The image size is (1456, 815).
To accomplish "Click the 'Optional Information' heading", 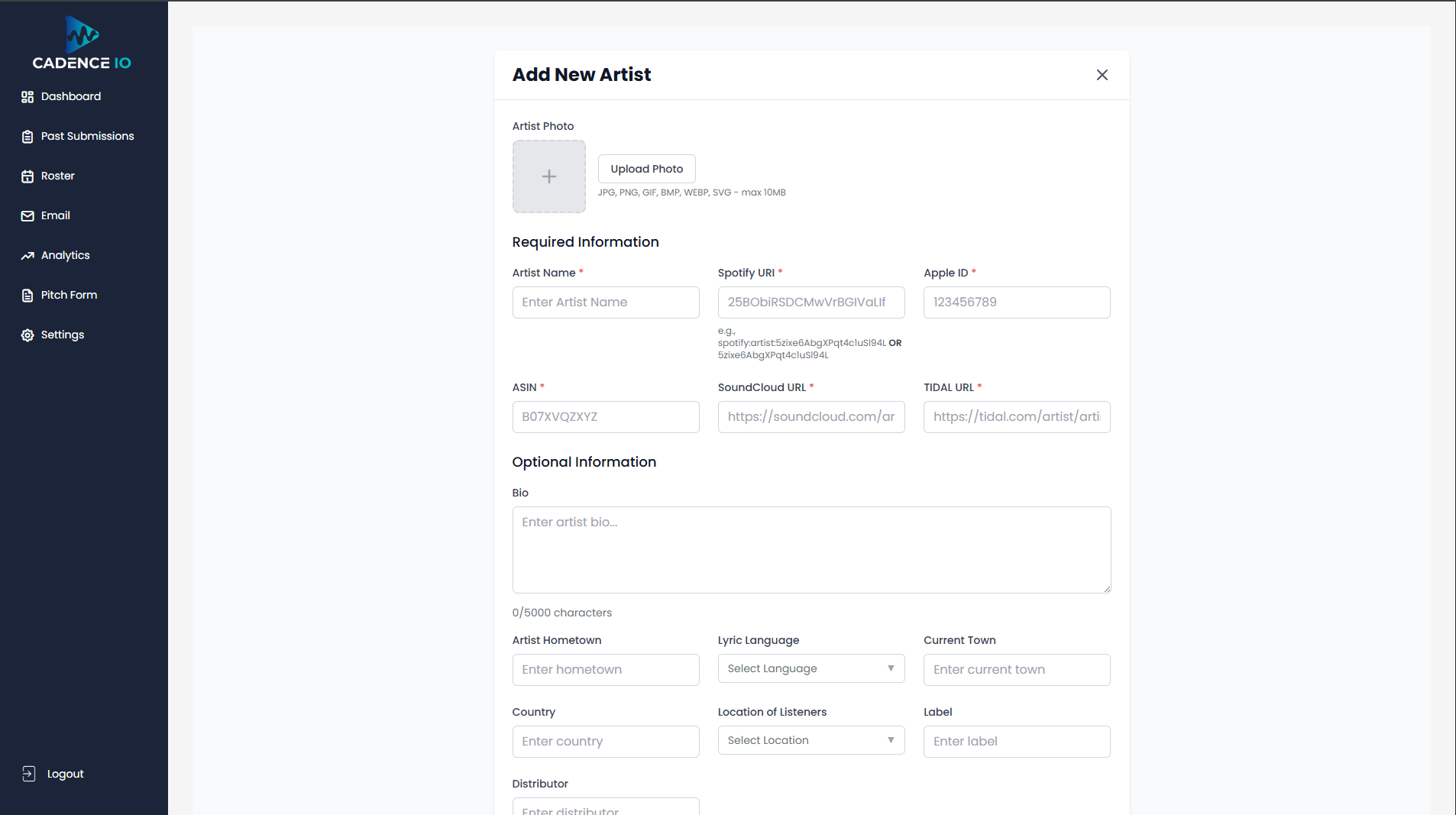I will (584, 462).
